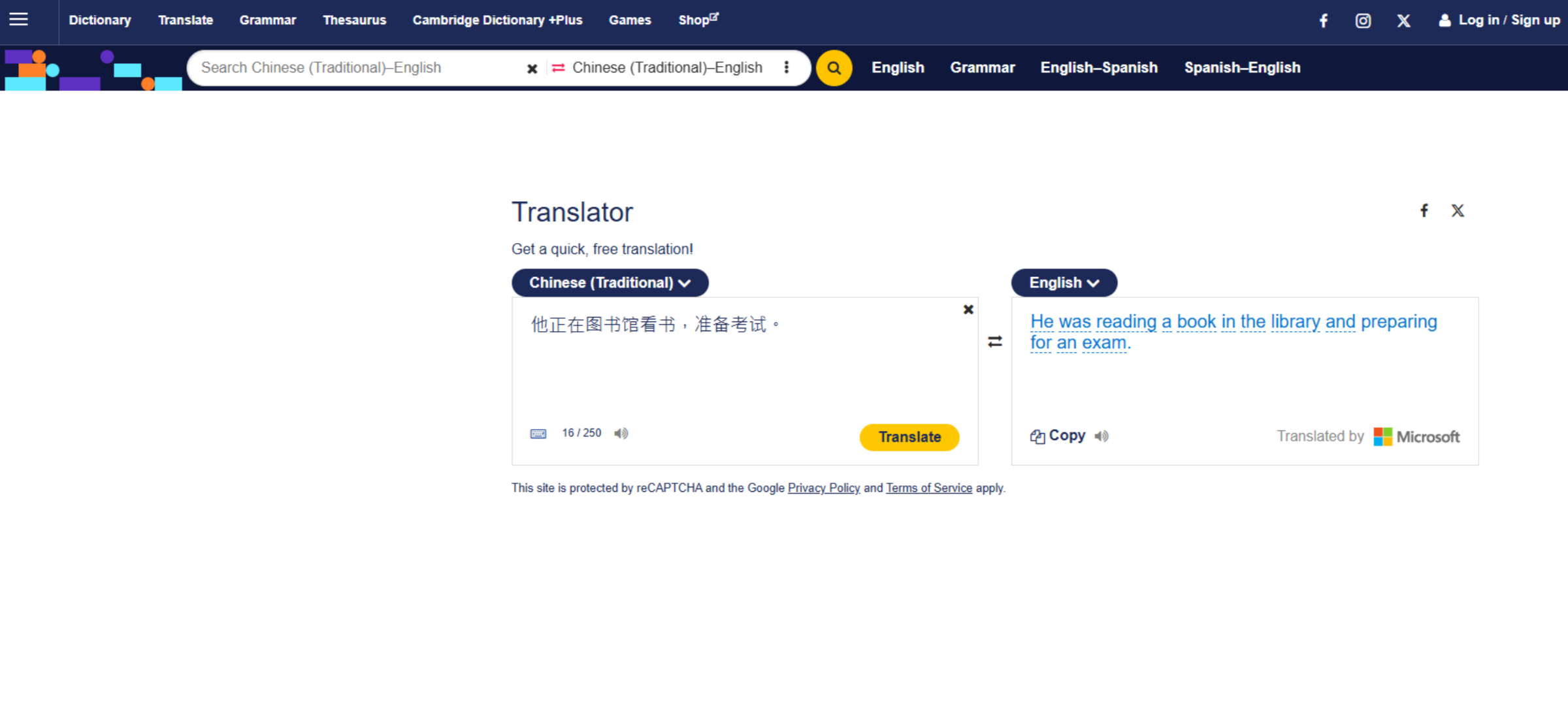
Task: Listen to the Chinese source text
Action: click(x=621, y=433)
